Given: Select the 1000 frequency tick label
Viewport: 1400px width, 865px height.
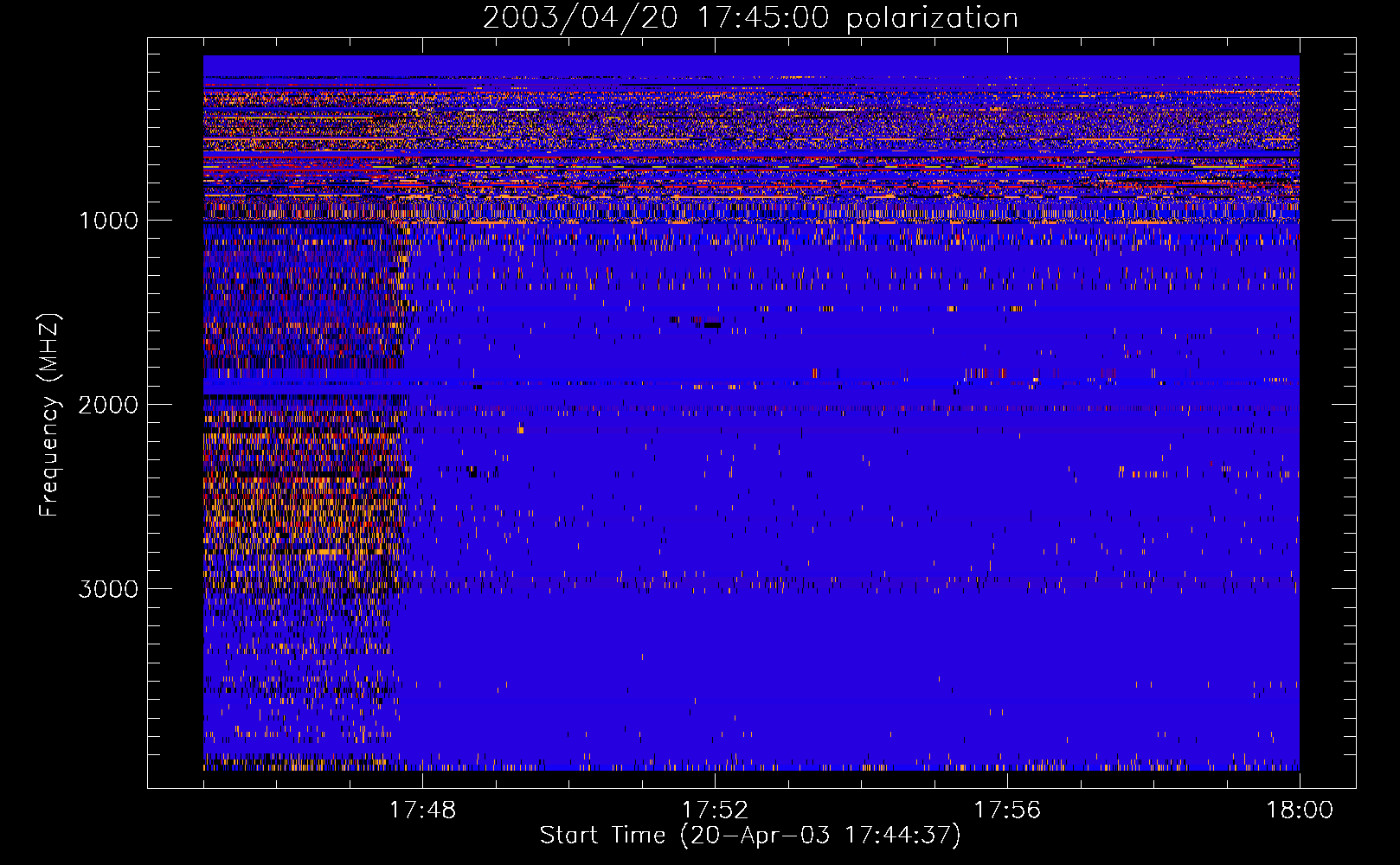Looking at the screenshot, I should pyautogui.click(x=108, y=221).
